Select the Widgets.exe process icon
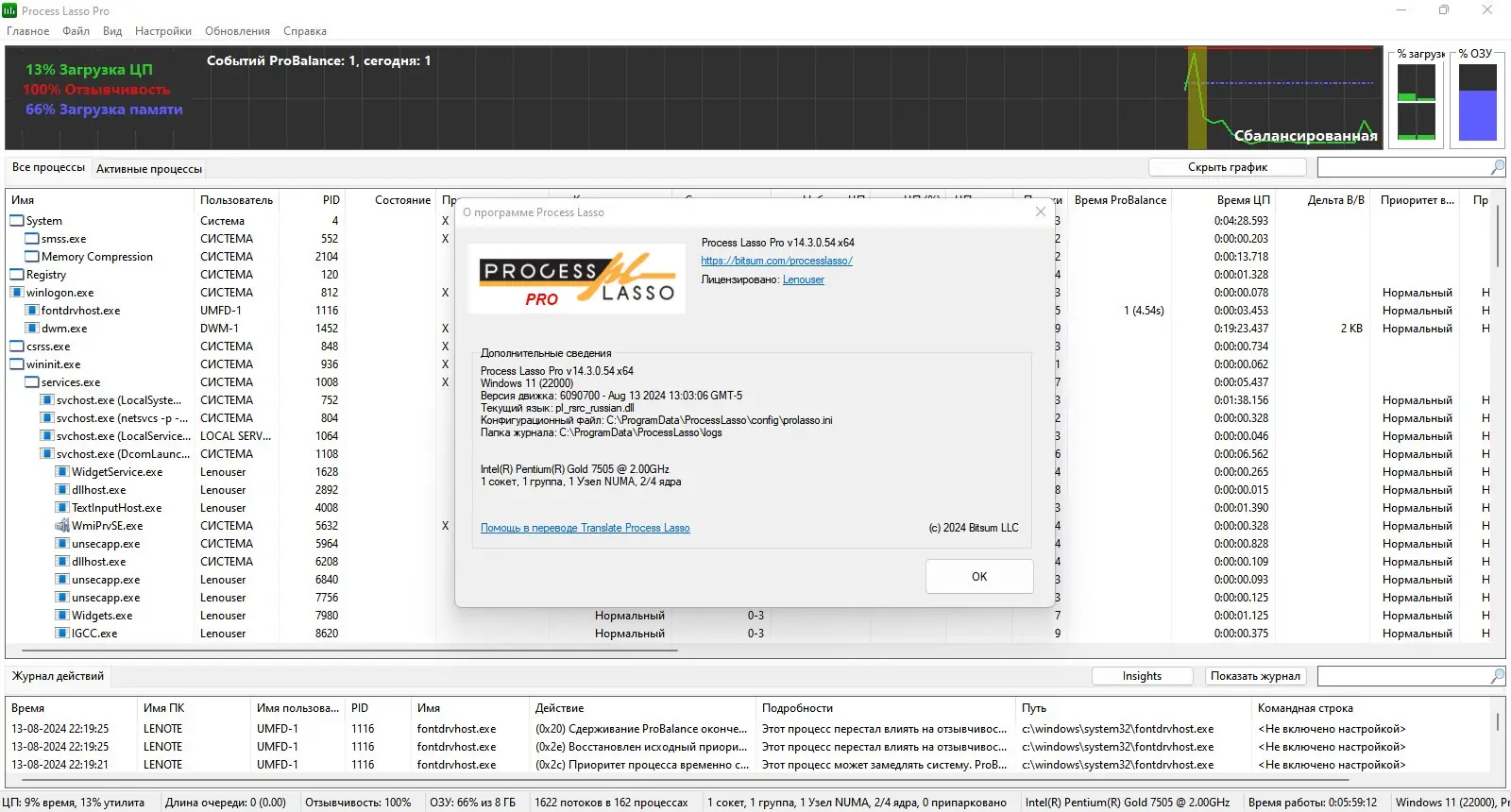The width and height of the screenshot is (1511, 812). click(x=62, y=616)
